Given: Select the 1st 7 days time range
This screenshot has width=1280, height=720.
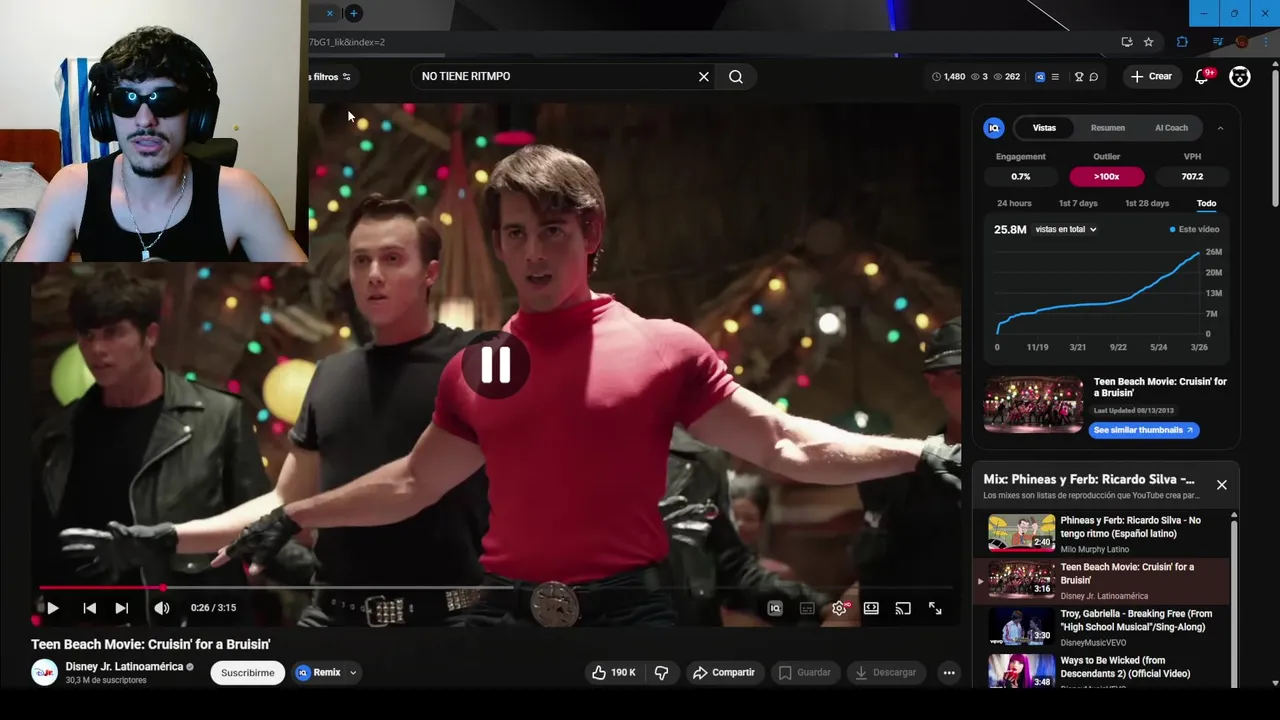Looking at the screenshot, I should pos(1078,204).
